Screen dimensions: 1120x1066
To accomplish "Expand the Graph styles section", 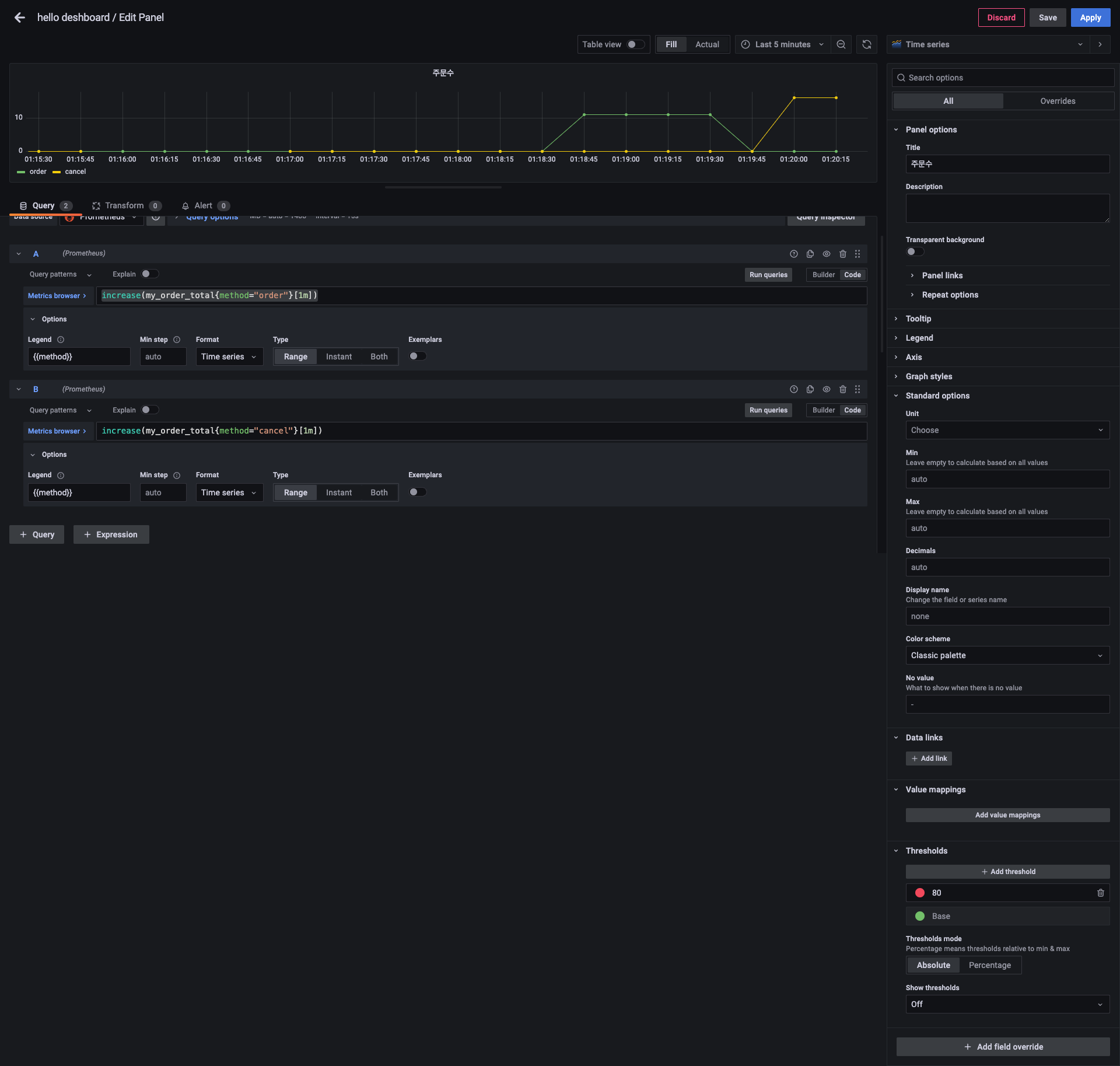I will pyautogui.click(x=929, y=376).
